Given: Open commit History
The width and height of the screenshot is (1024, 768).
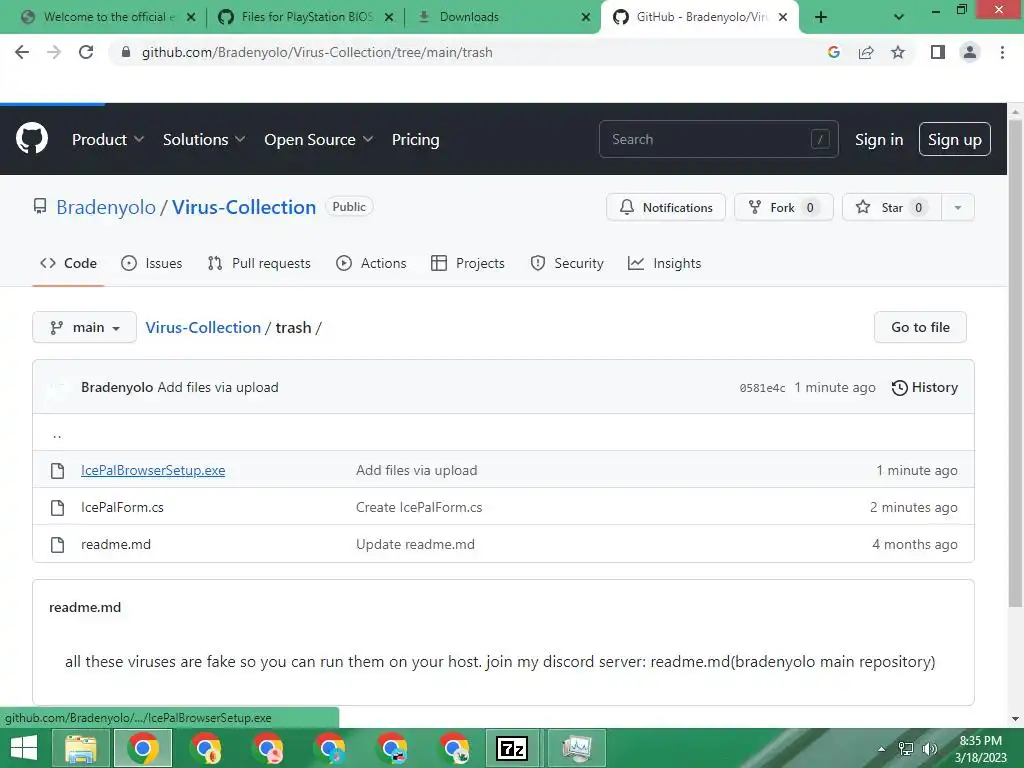Looking at the screenshot, I should pyautogui.click(x=925, y=387).
